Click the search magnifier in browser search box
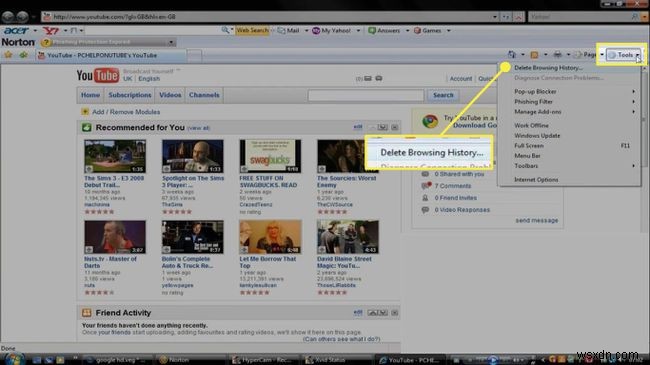Image resolution: width=650 pixels, height=365 pixels. coord(635,17)
